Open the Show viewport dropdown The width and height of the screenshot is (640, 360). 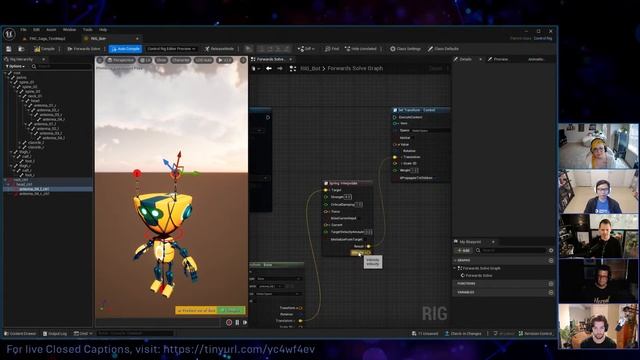[161, 60]
